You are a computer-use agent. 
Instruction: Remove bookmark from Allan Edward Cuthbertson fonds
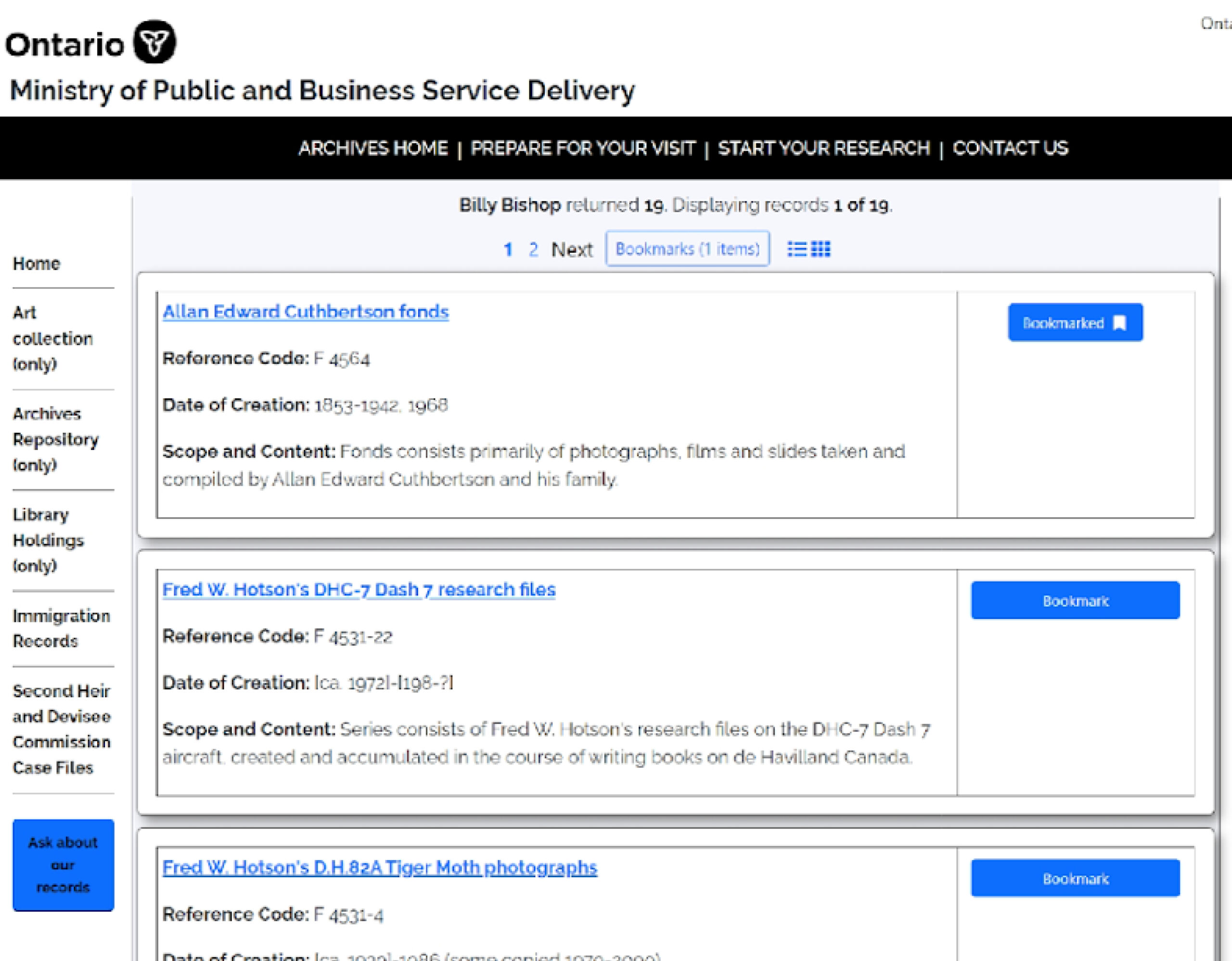(x=1075, y=322)
